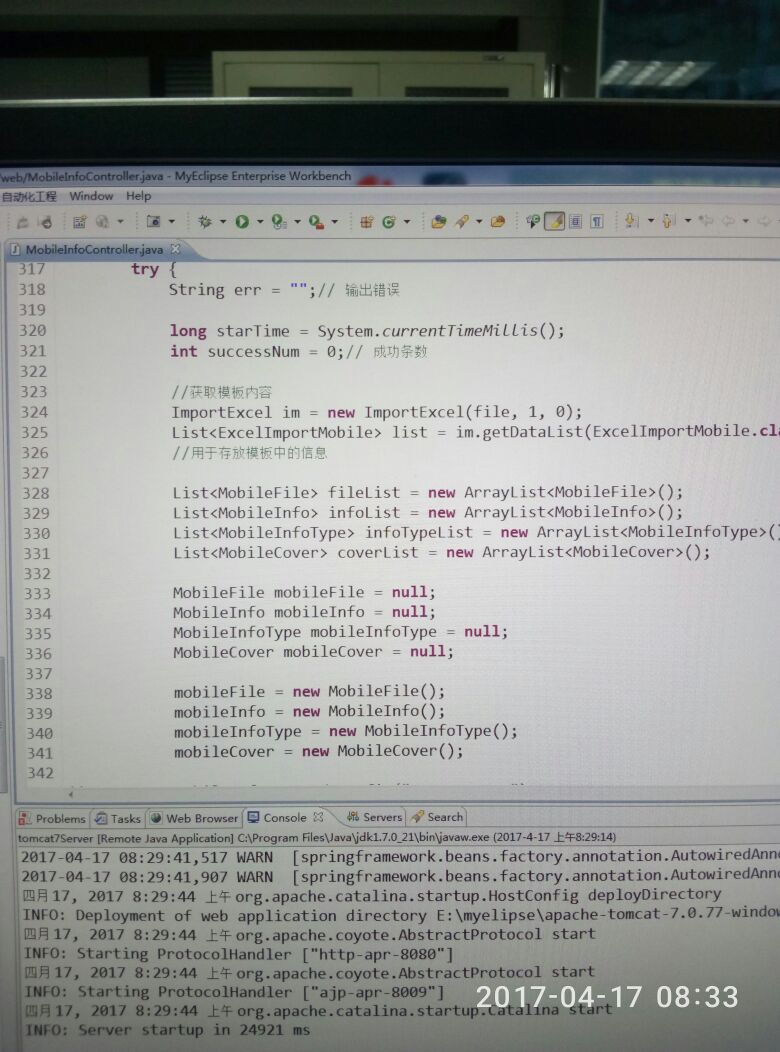The image size is (780, 1052).
Task: Click the New Java Class icon
Action: (x=388, y=221)
